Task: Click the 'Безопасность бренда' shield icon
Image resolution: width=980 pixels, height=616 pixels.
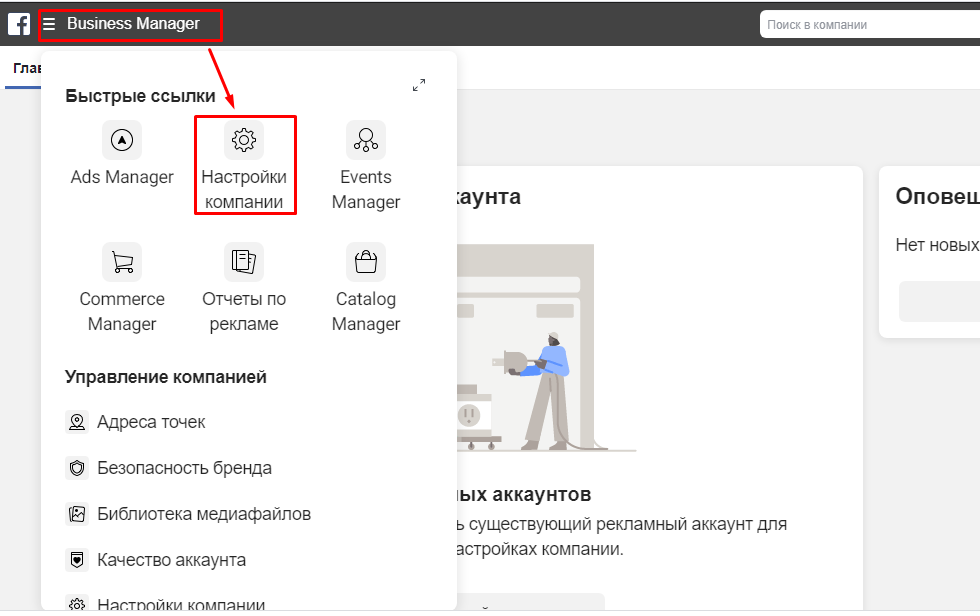Action: [77, 468]
